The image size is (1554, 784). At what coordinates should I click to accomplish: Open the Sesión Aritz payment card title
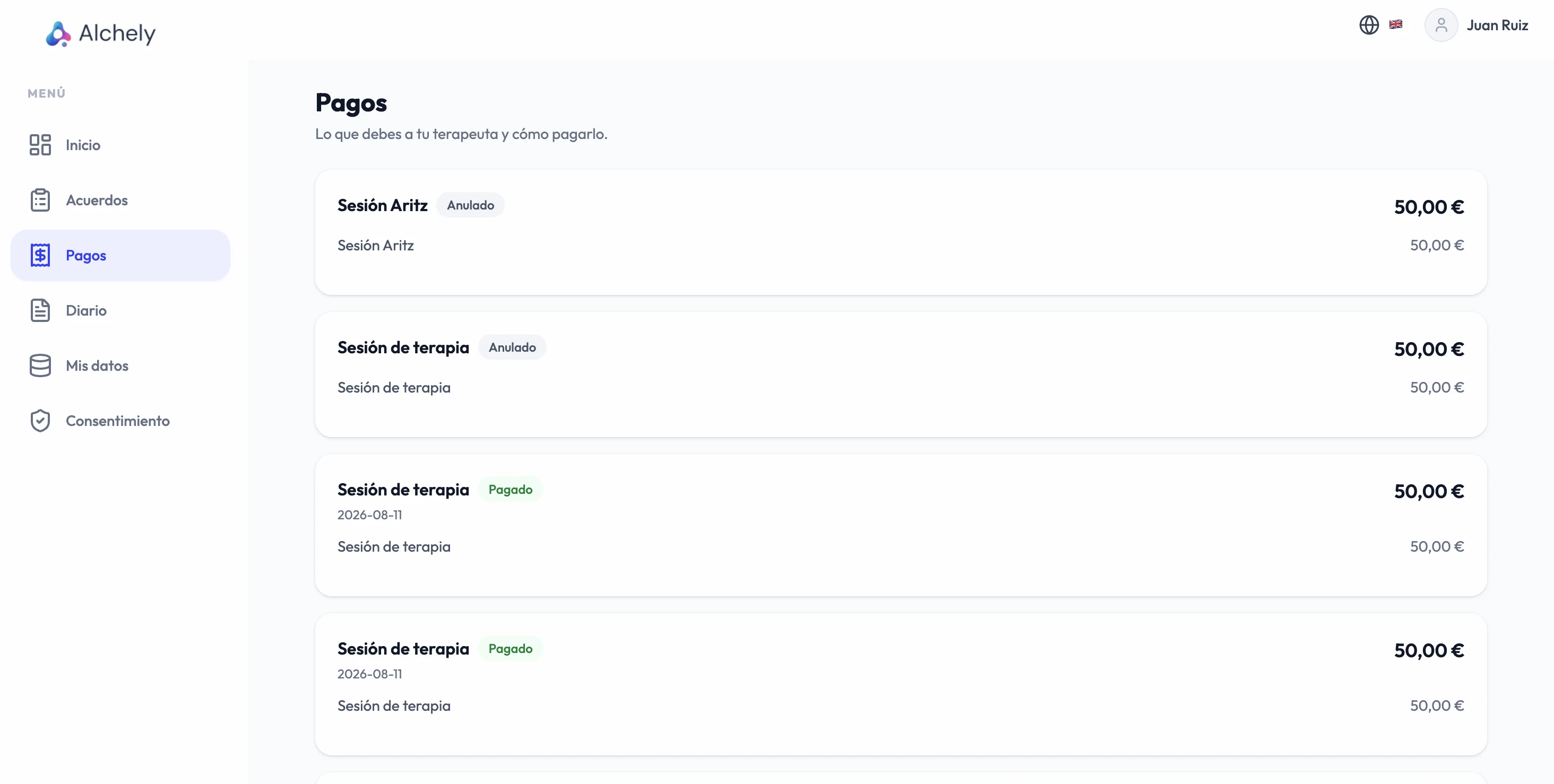(x=383, y=206)
